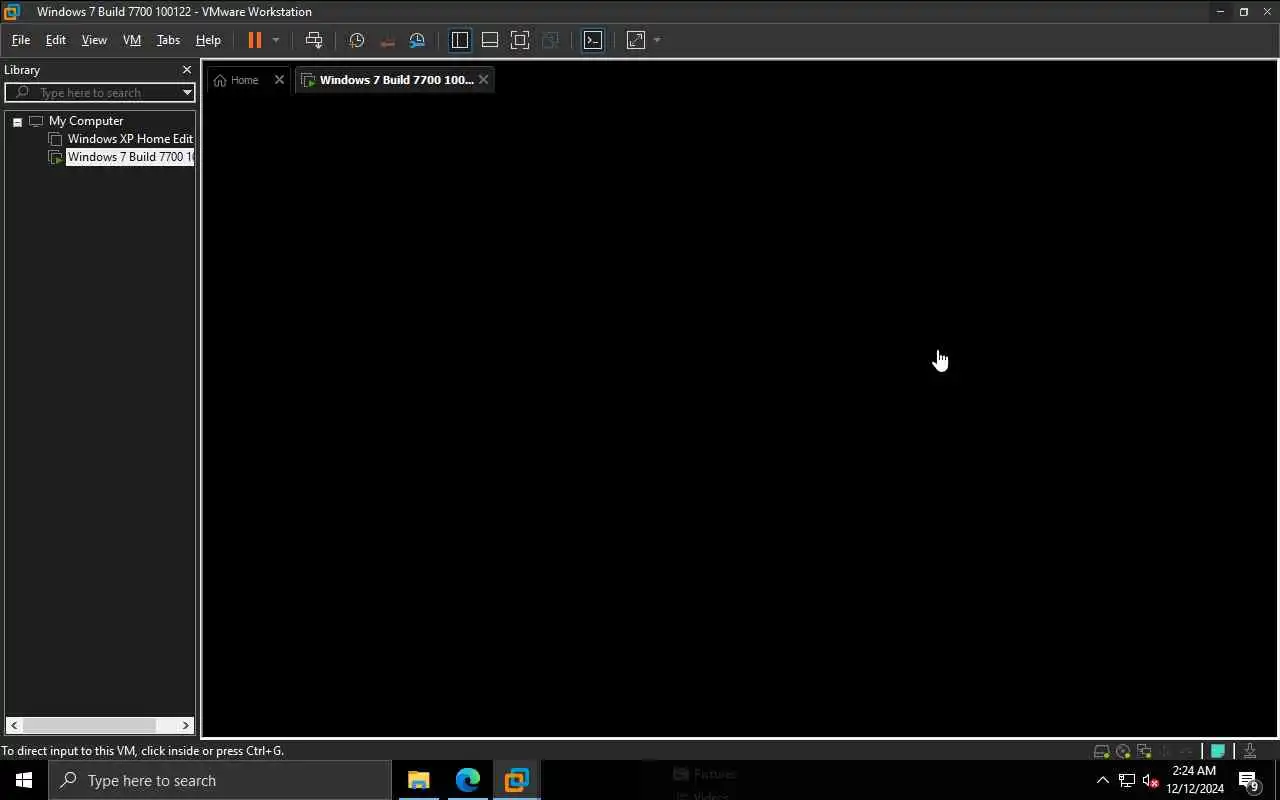Open the Edit menu

point(55,40)
